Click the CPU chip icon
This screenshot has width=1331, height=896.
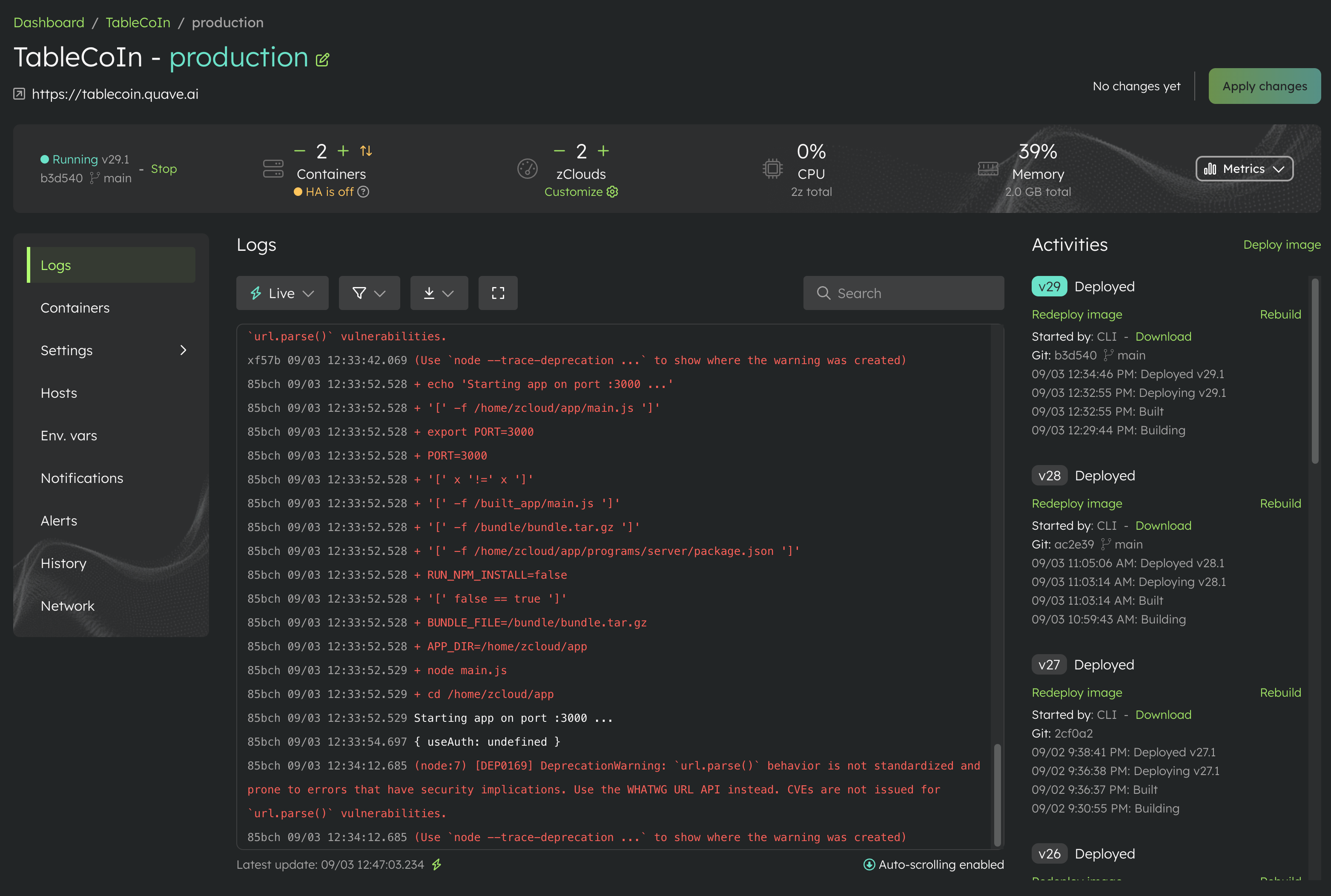tap(772, 169)
